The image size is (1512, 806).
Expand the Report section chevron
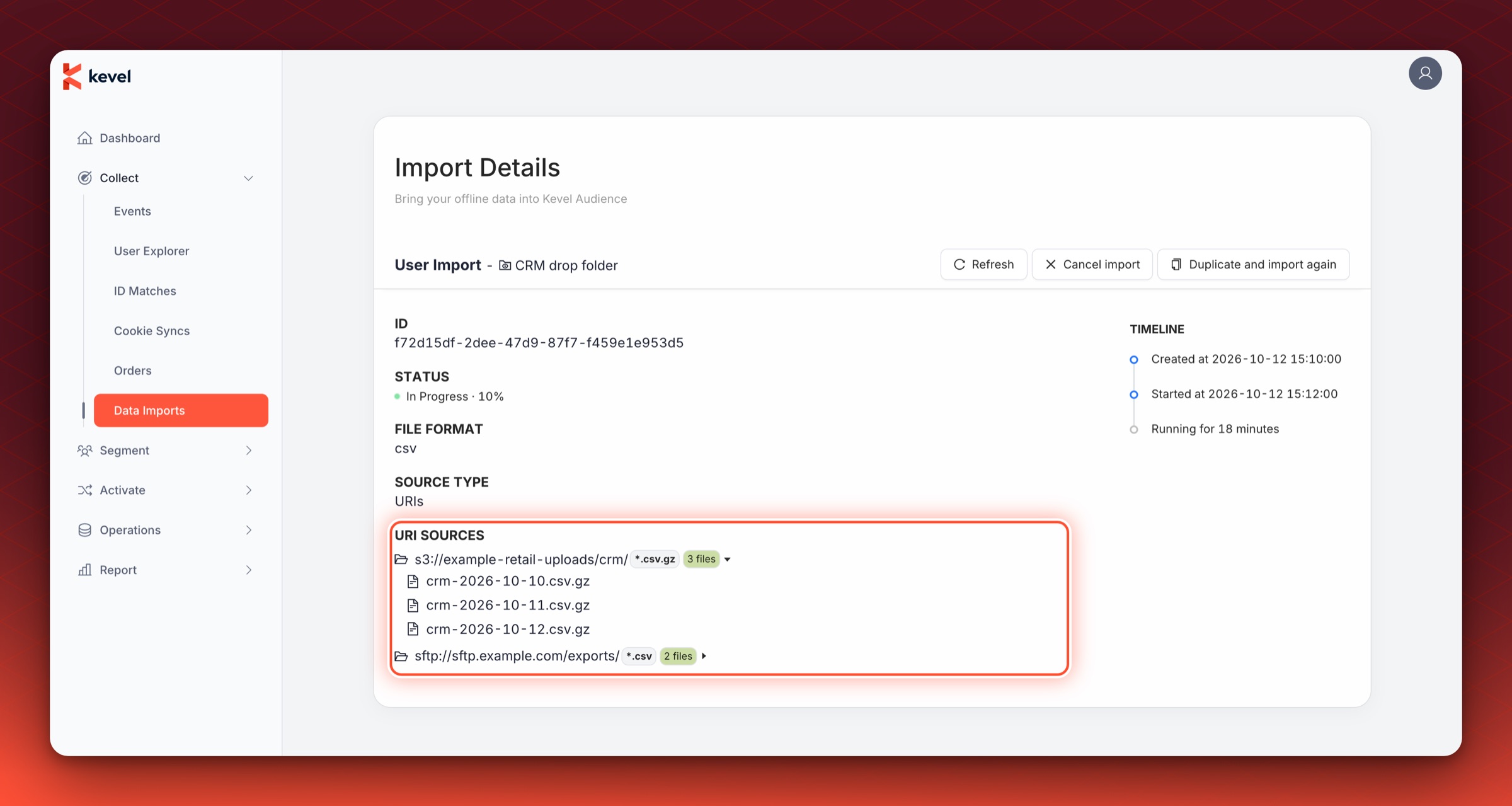click(x=248, y=570)
